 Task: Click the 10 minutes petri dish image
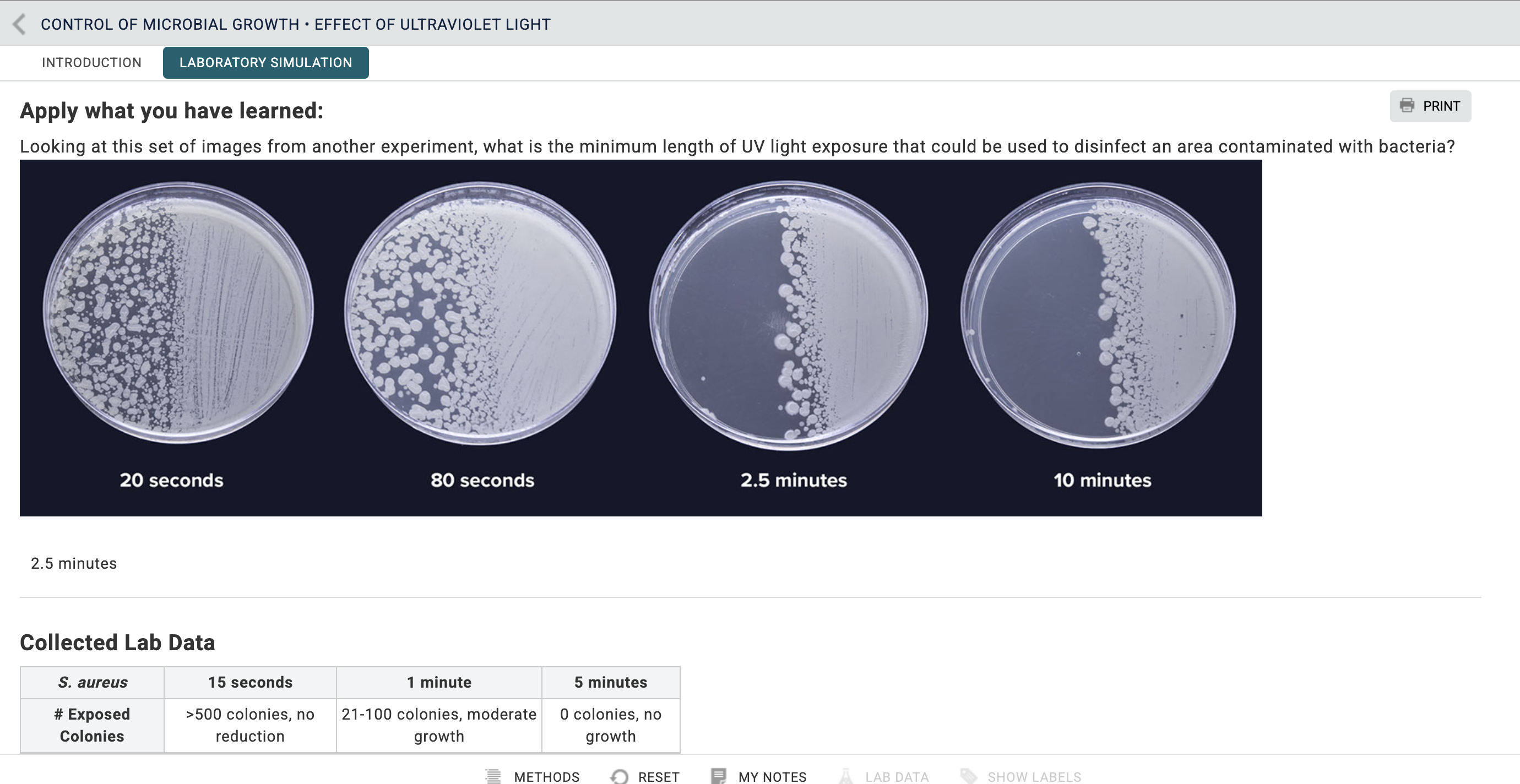(1098, 315)
